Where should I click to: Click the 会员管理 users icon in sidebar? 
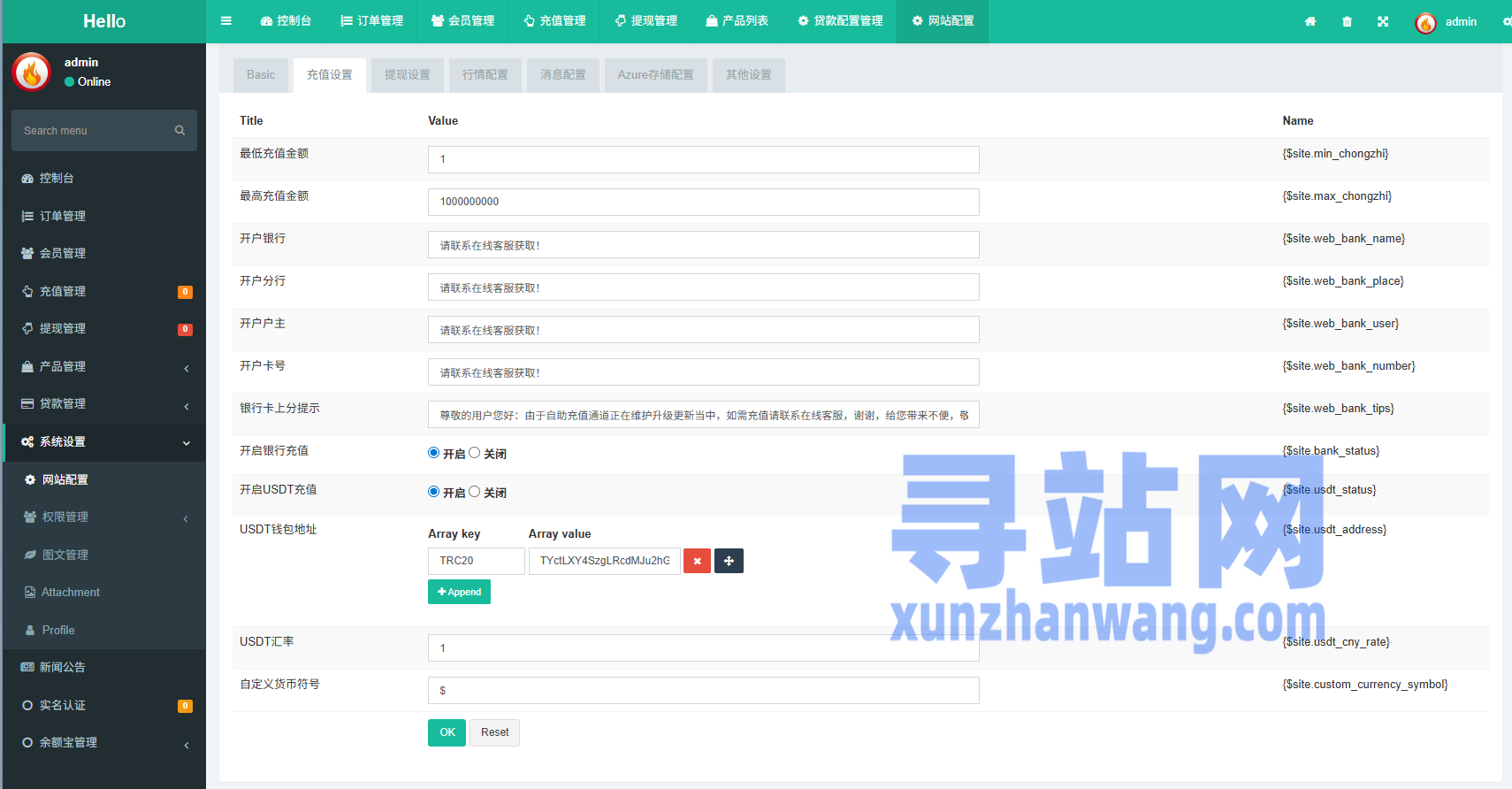pos(27,253)
